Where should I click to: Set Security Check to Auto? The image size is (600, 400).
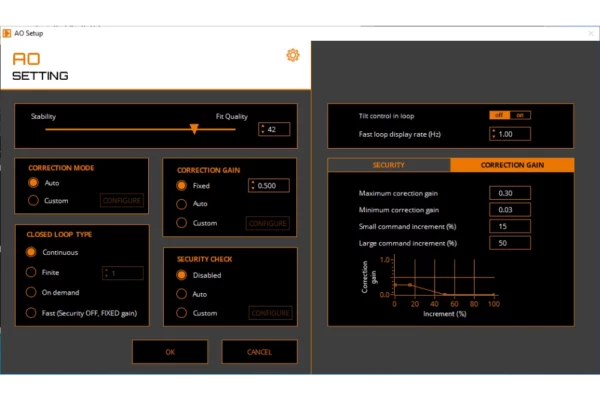point(181,294)
